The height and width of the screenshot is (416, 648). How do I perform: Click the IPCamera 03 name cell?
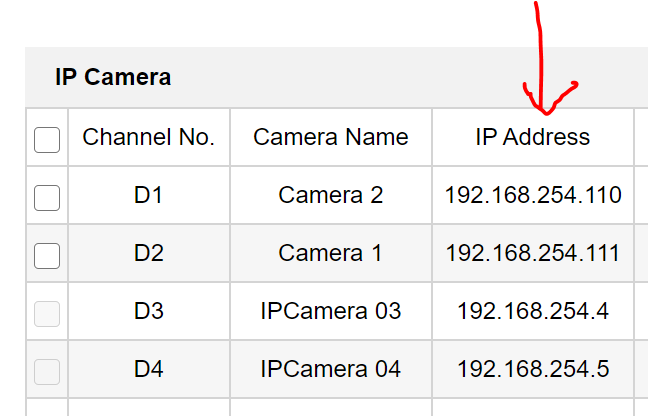(x=331, y=311)
